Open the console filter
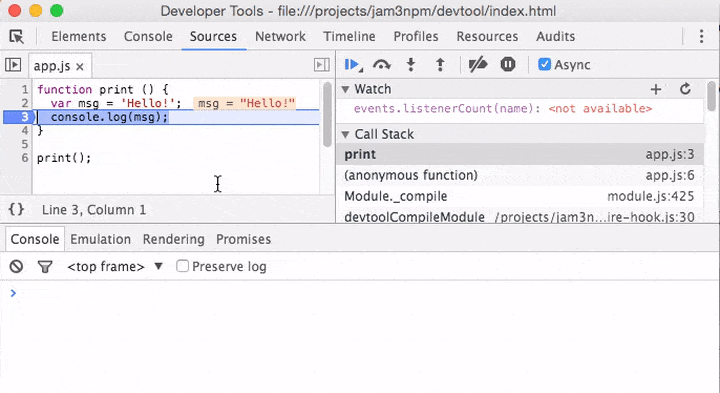 [x=45, y=267]
